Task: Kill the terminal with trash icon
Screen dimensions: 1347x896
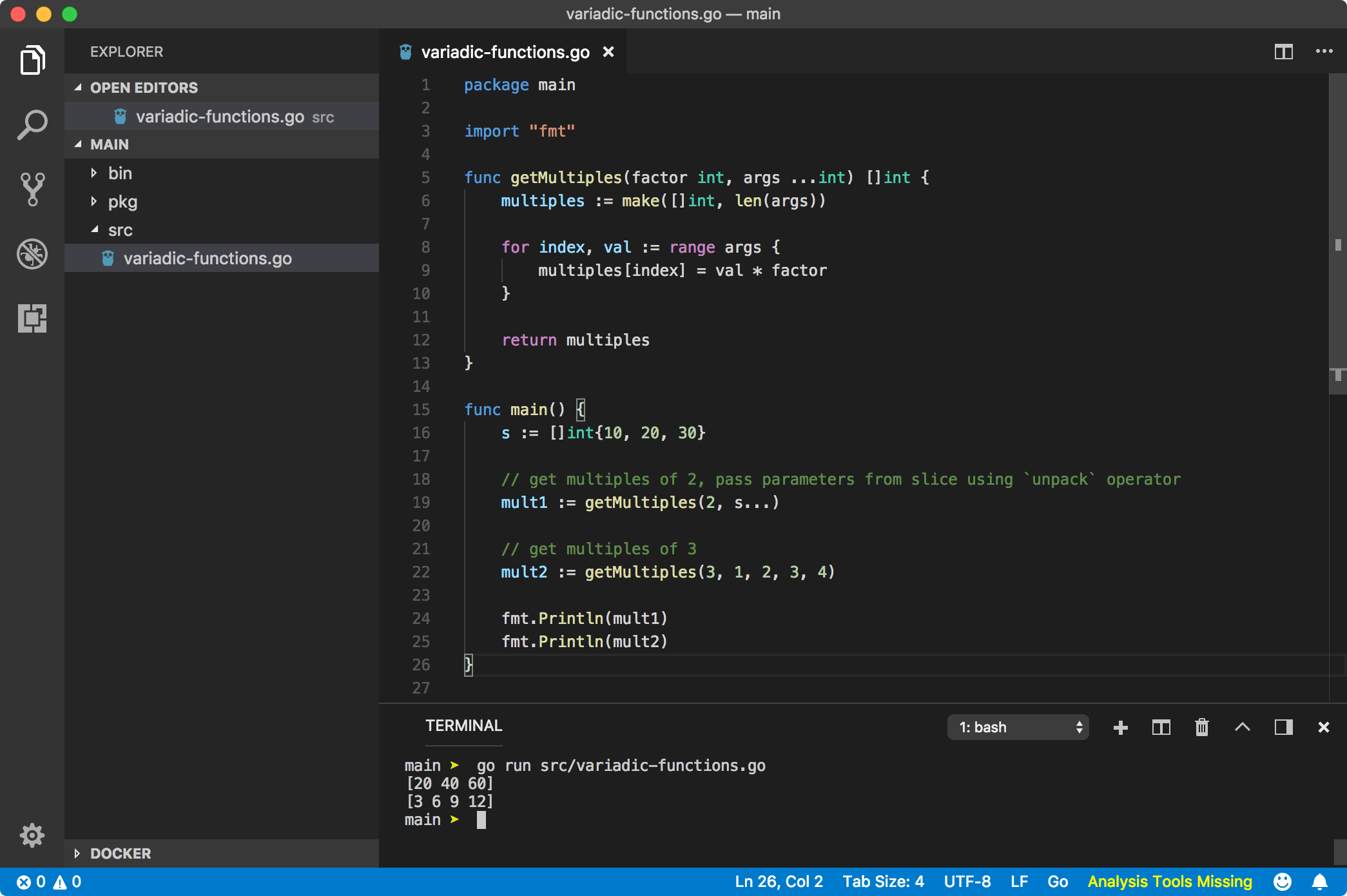Action: (x=1201, y=727)
